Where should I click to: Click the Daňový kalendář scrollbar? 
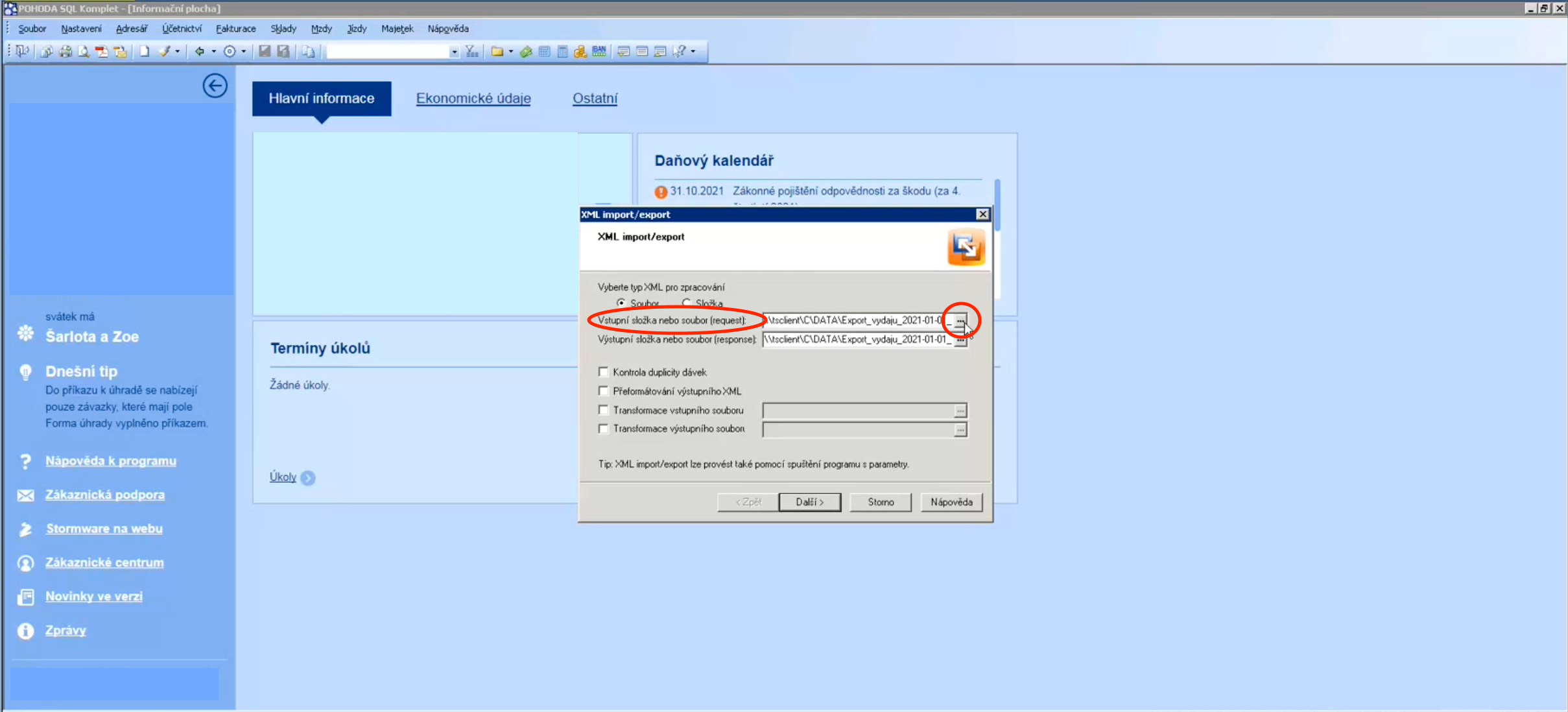coord(997,204)
